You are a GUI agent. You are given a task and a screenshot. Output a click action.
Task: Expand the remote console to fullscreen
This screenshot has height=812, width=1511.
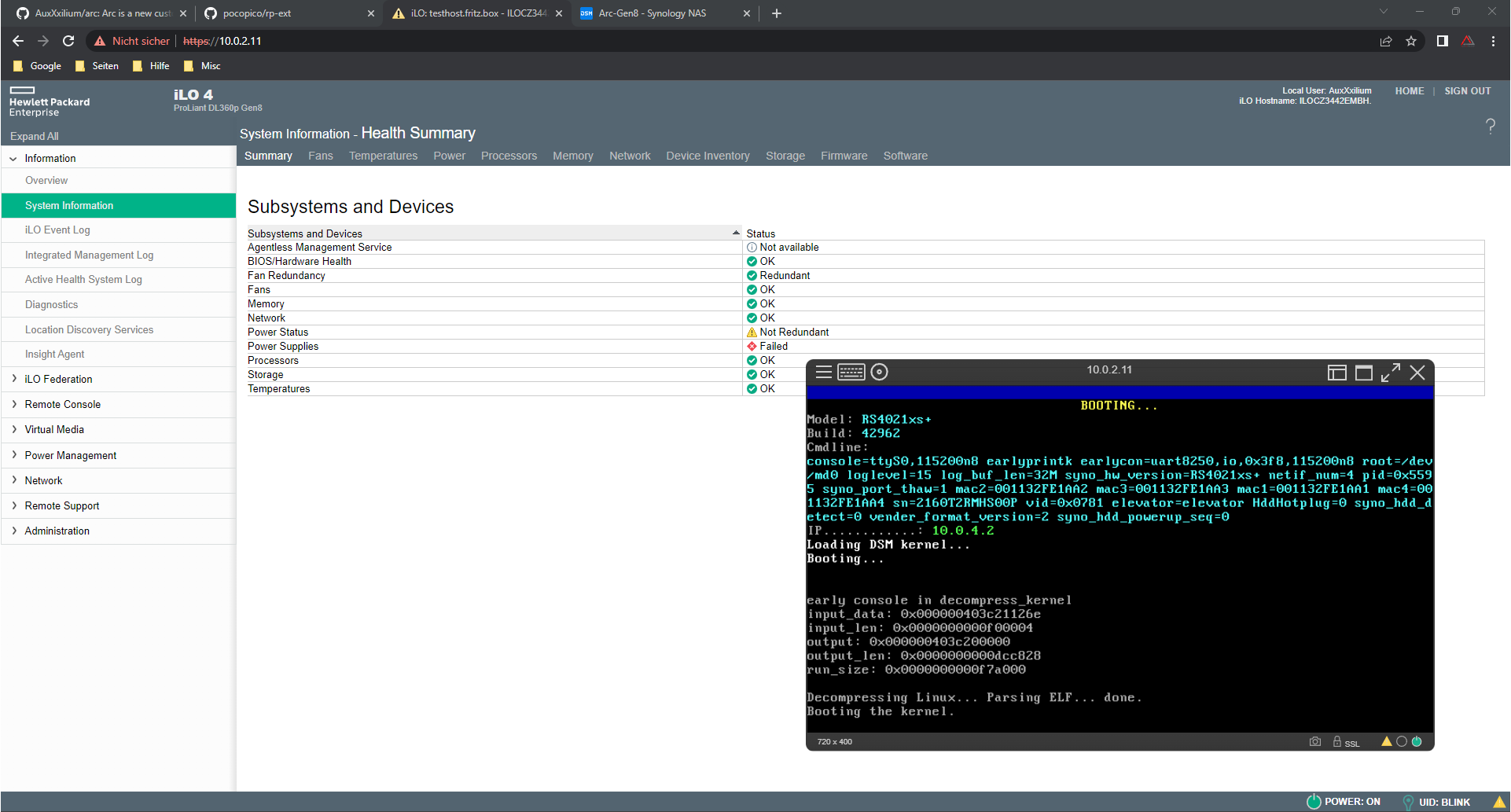point(1391,372)
